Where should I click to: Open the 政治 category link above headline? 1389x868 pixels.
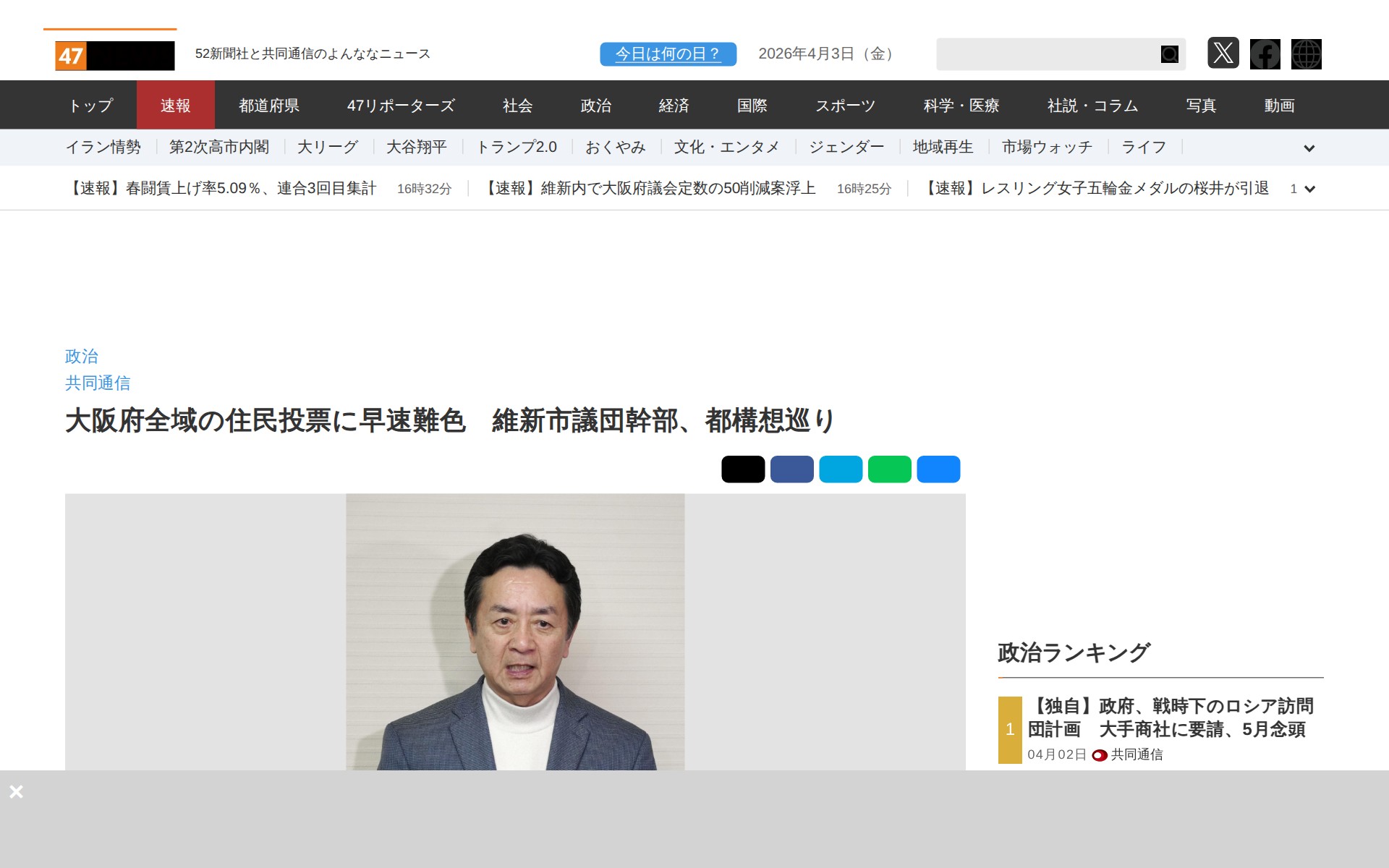click(81, 357)
